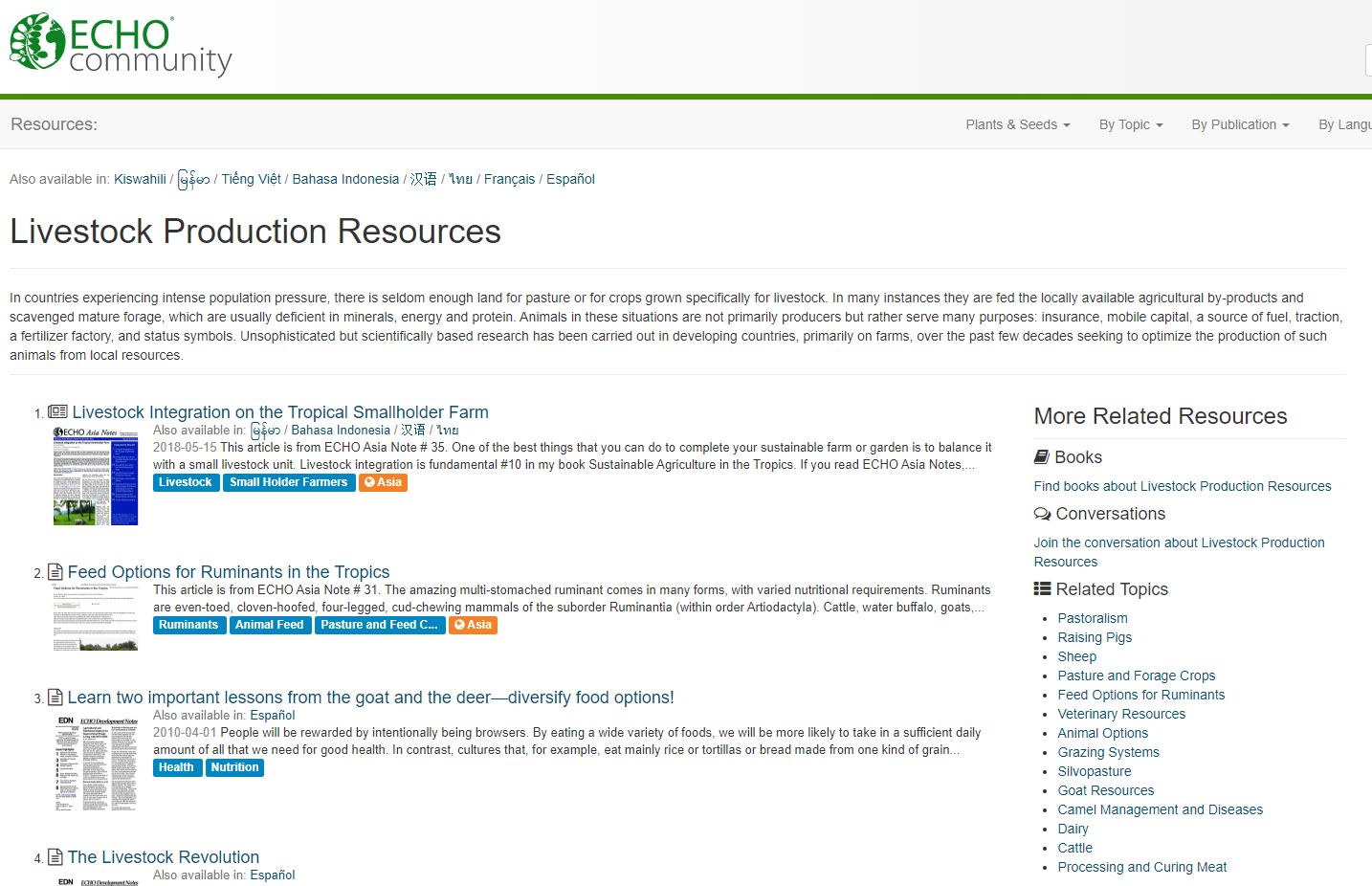Viewport: 1372px width, 886px height.
Task: Click the Related Topics list icon
Action: 1042,589
